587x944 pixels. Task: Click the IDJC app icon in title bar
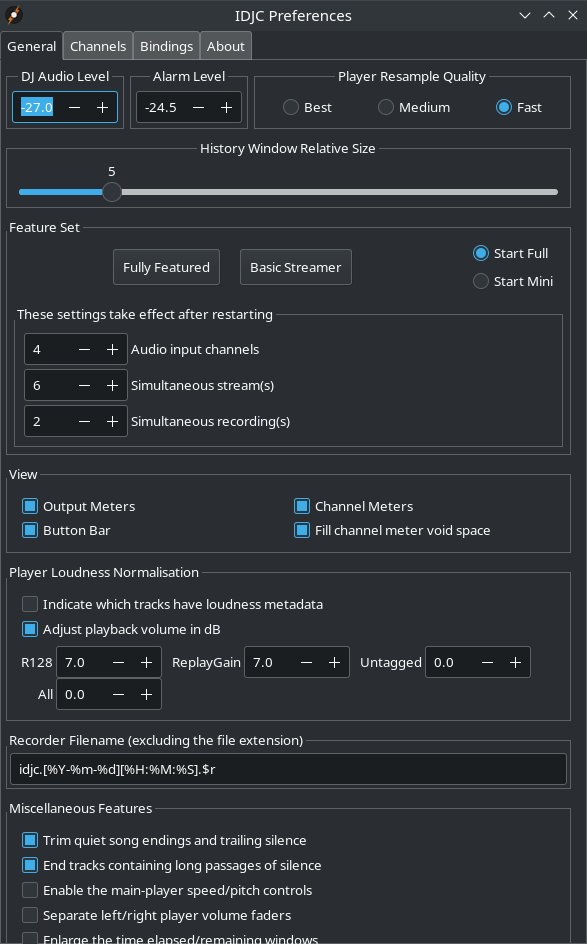click(14, 15)
